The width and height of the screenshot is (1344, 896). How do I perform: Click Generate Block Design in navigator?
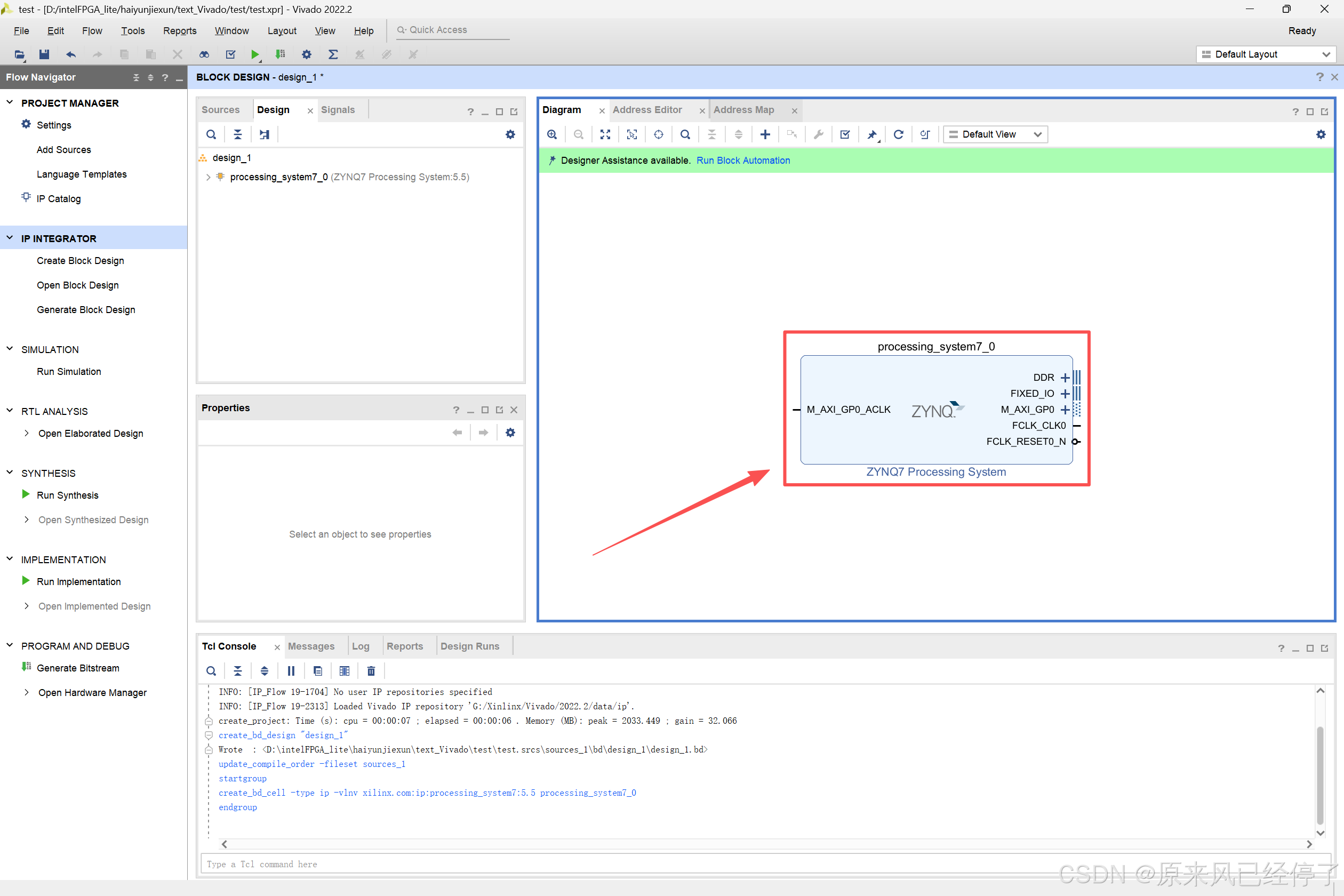pos(86,310)
